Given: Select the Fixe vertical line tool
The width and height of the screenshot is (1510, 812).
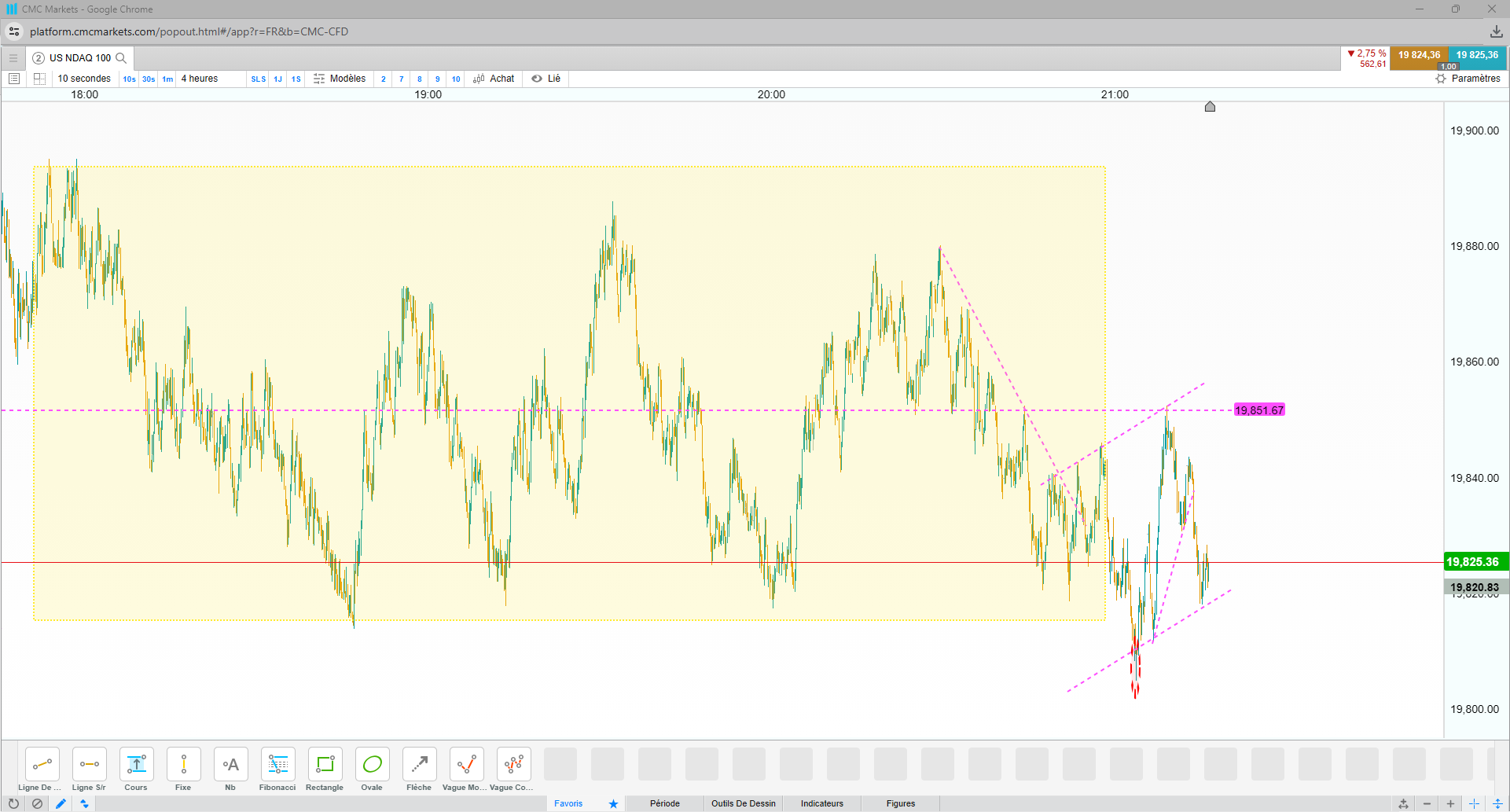Looking at the screenshot, I should pyautogui.click(x=184, y=764).
